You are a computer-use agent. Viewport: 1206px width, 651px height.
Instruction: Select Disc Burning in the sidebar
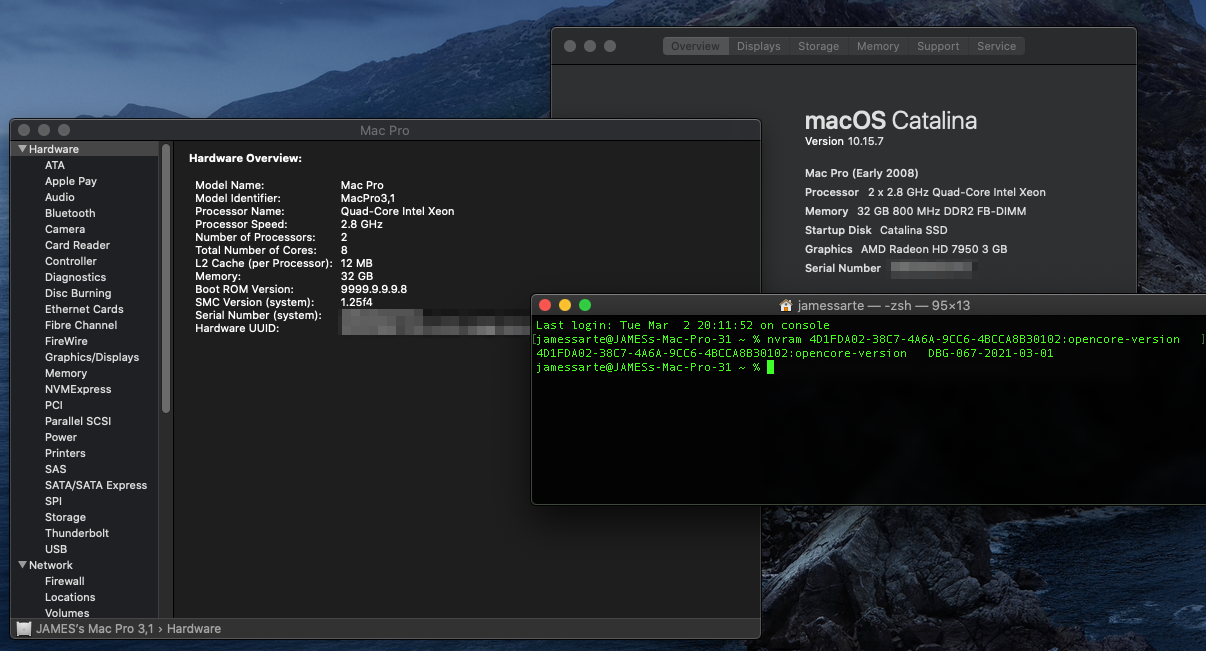(x=78, y=293)
